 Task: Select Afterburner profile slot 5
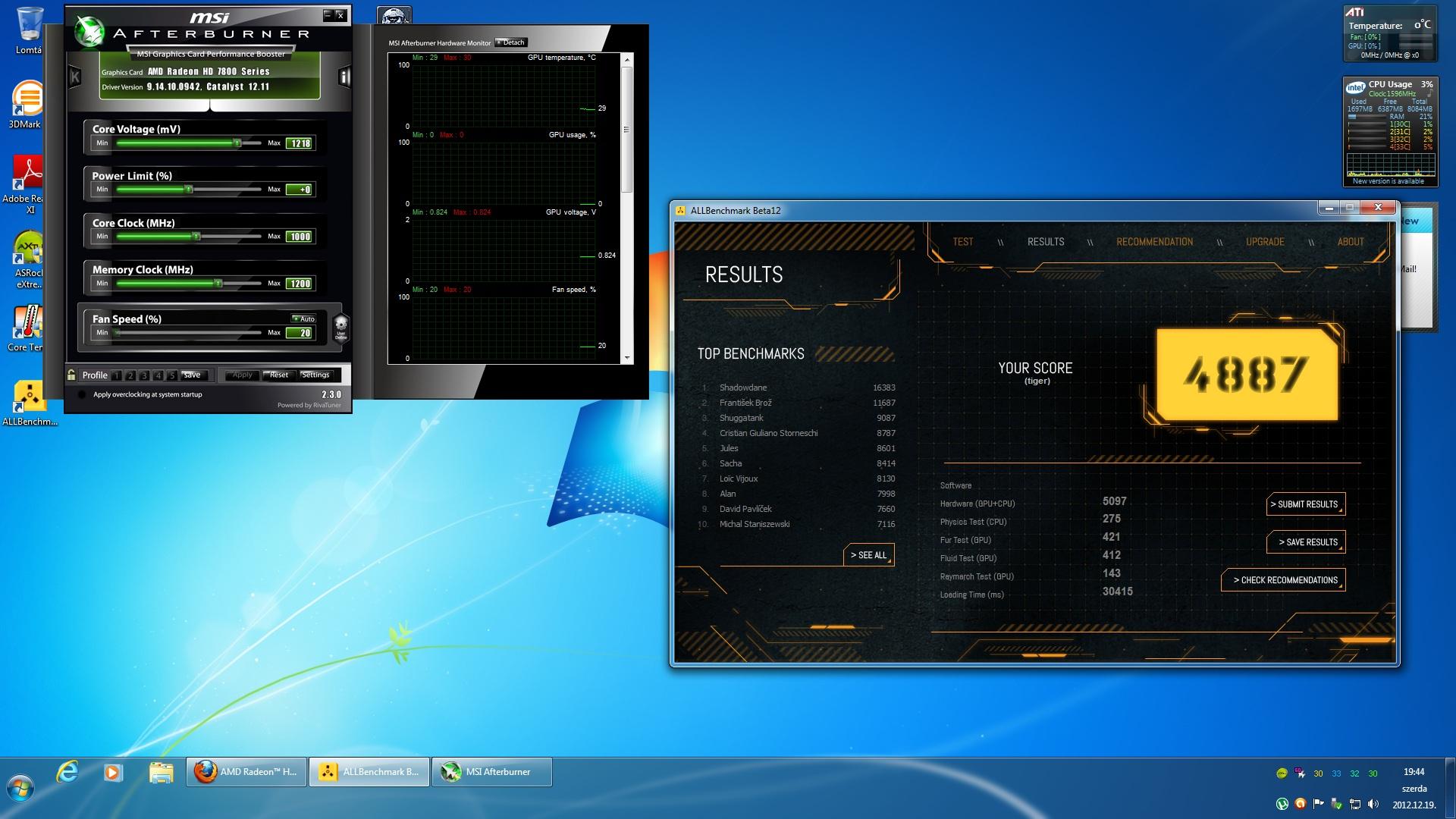pos(171,375)
